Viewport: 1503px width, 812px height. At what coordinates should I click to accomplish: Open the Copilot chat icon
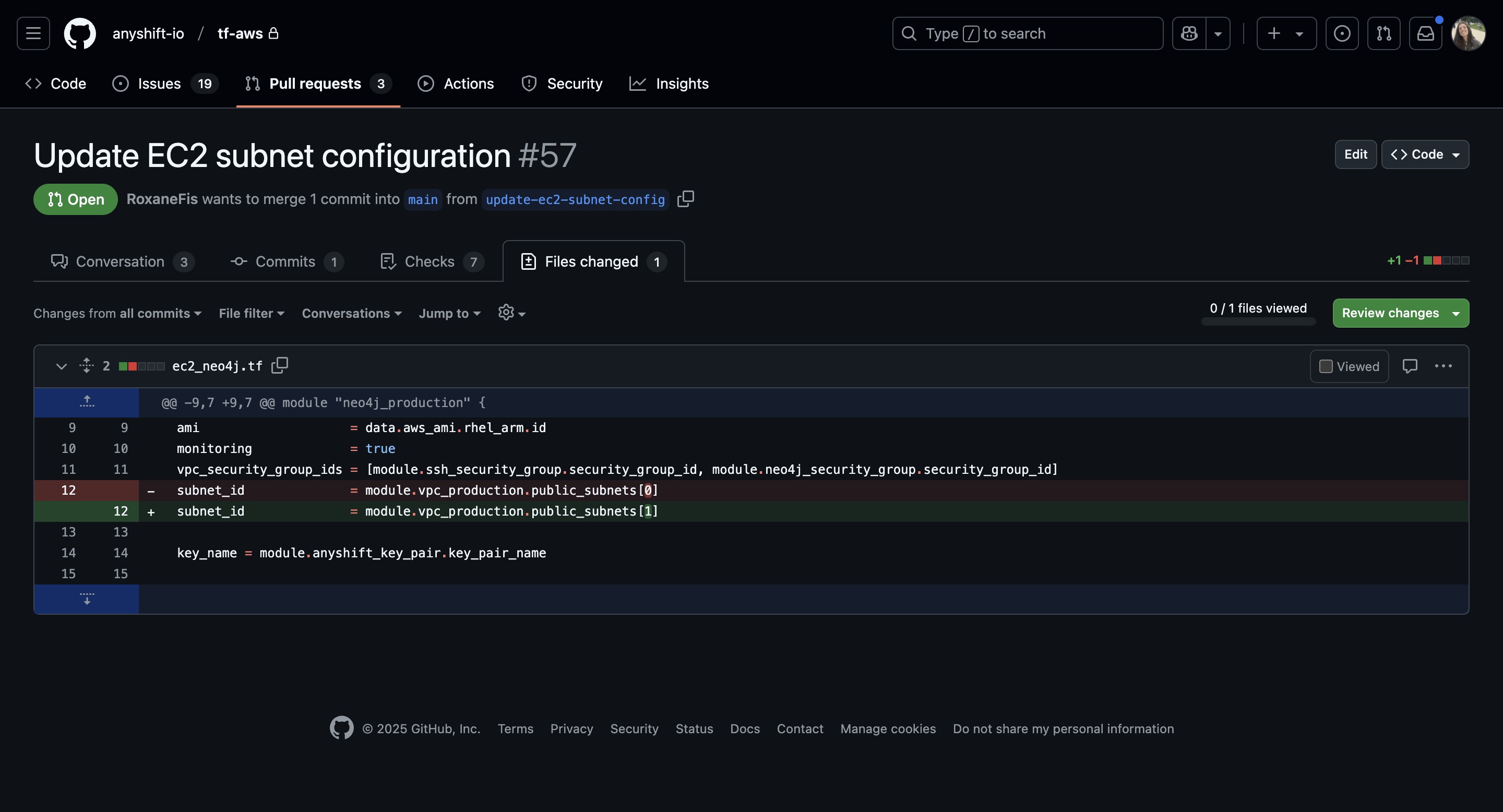(x=1189, y=33)
